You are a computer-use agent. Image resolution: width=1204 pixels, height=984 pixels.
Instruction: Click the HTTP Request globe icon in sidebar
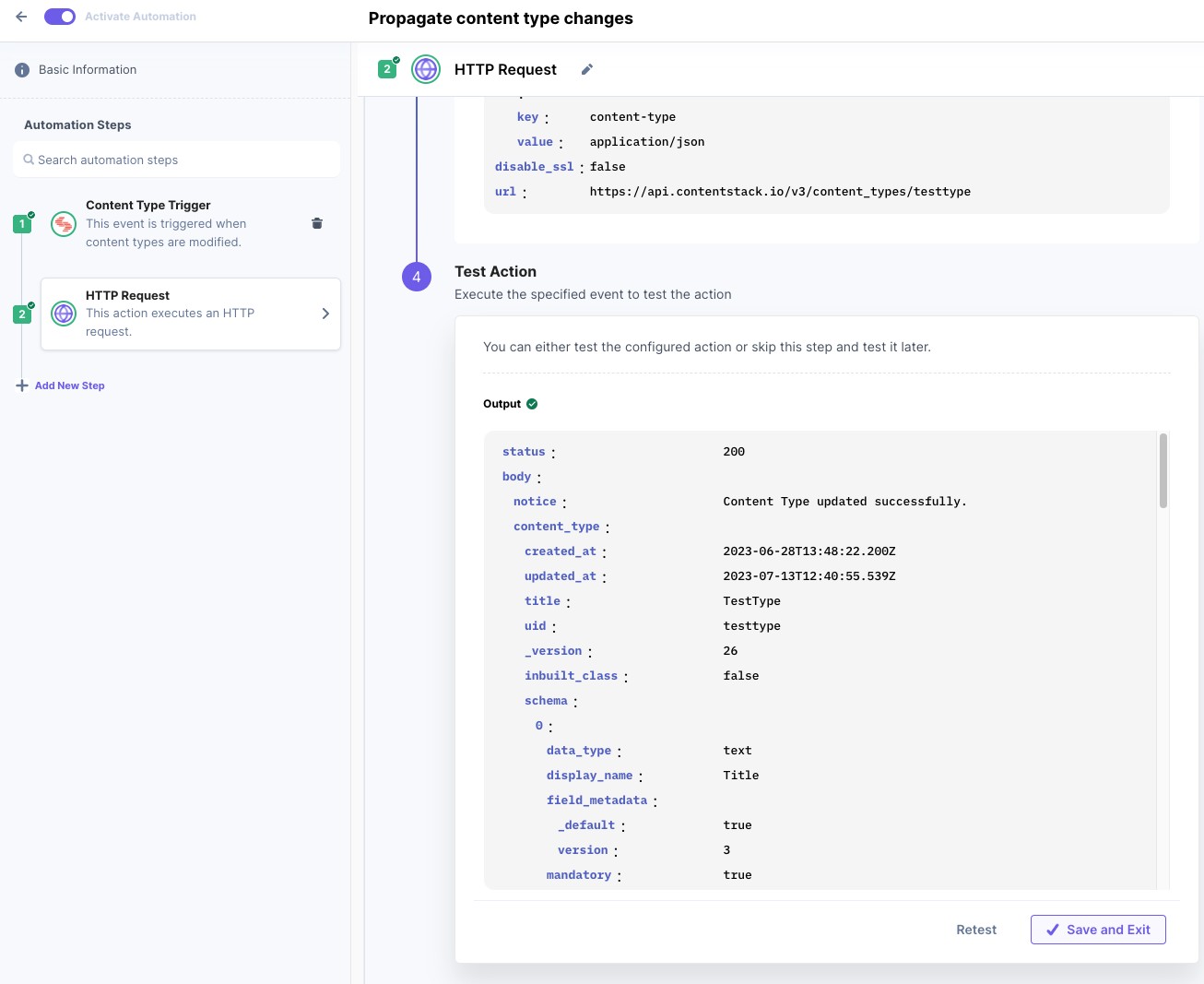pyautogui.click(x=64, y=314)
